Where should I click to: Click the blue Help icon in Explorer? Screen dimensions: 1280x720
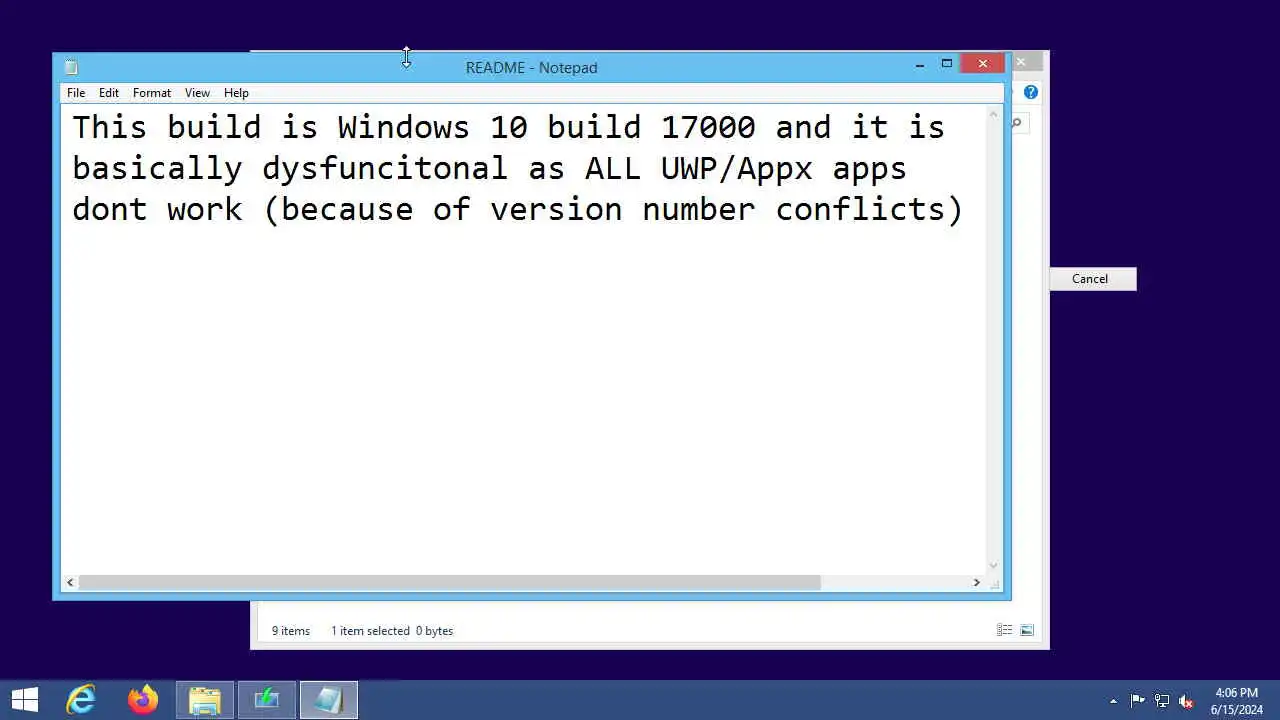click(x=1031, y=92)
